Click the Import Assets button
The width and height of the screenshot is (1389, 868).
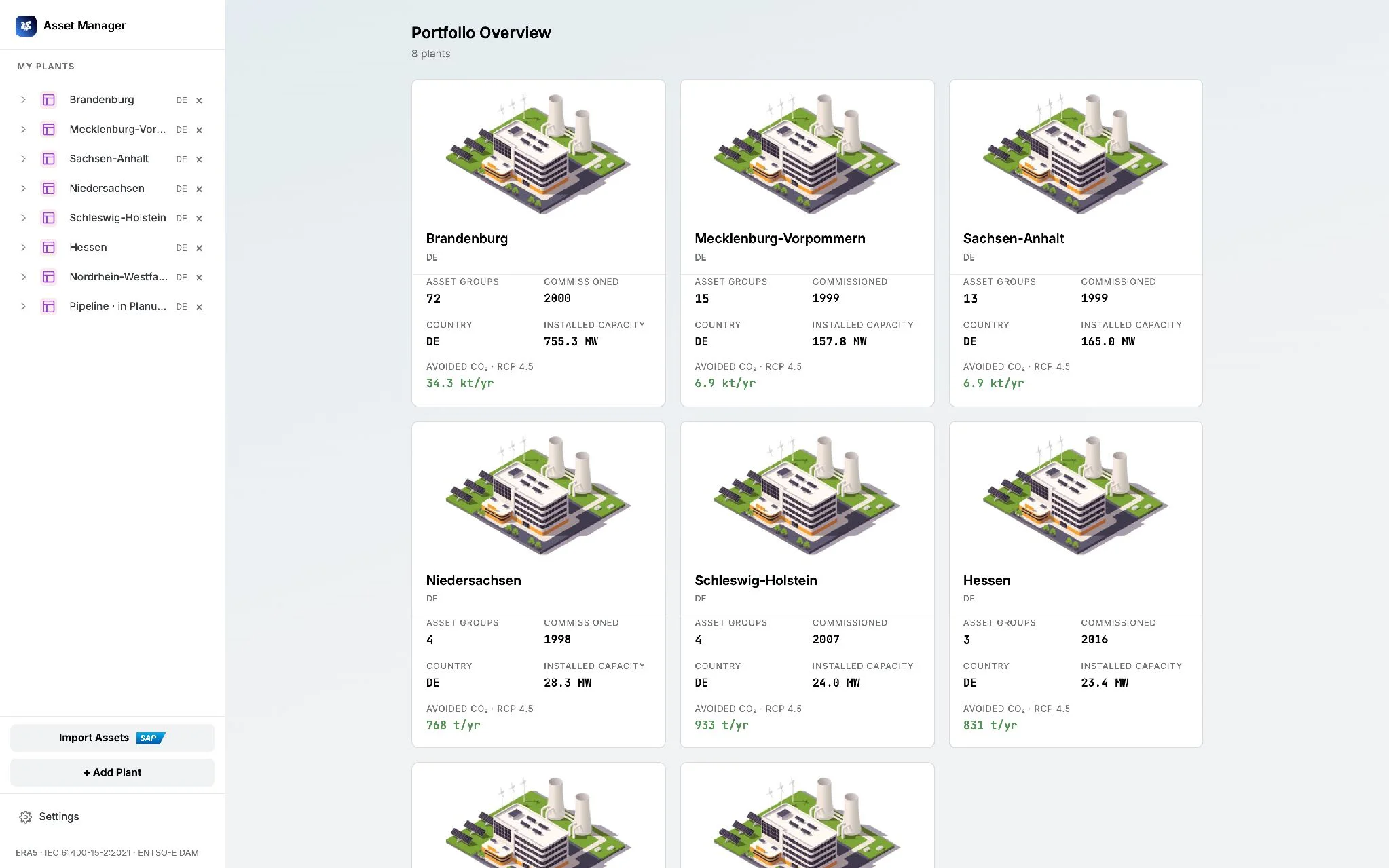pos(112,738)
